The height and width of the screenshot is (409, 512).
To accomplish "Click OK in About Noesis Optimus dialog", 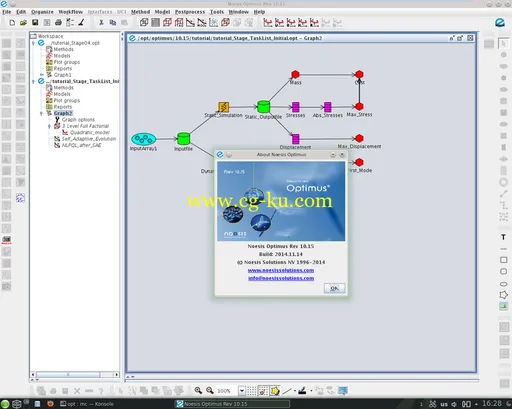I will point(334,288).
